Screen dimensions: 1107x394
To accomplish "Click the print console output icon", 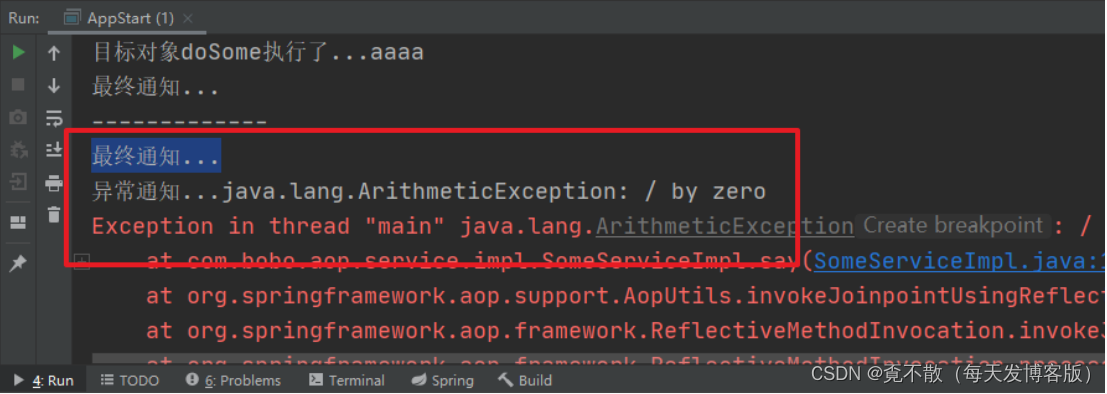I will click(x=54, y=184).
